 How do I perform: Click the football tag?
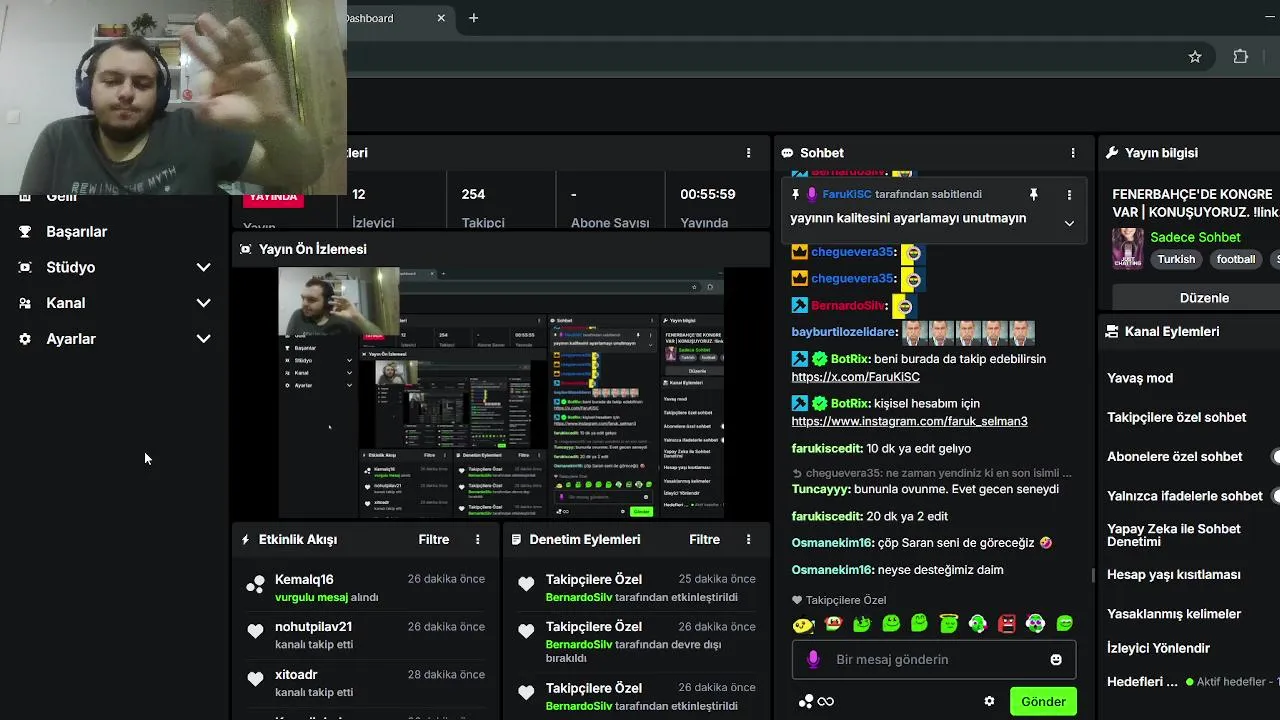[x=1236, y=259]
